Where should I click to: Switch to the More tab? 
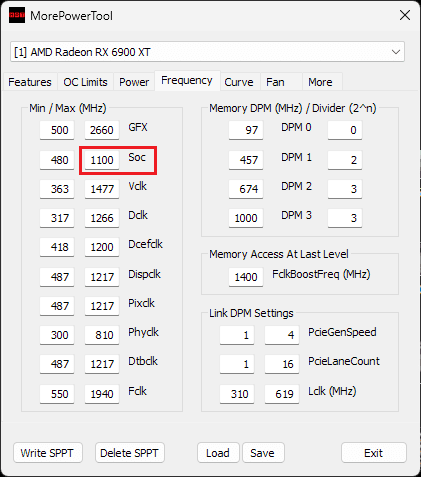[x=320, y=82]
